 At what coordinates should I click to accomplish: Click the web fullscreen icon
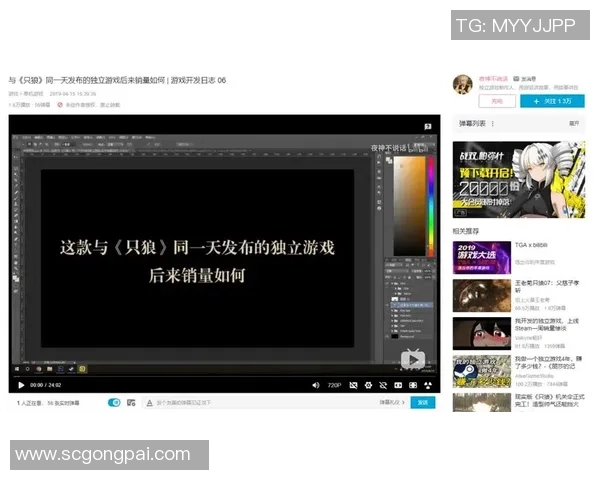coord(413,385)
